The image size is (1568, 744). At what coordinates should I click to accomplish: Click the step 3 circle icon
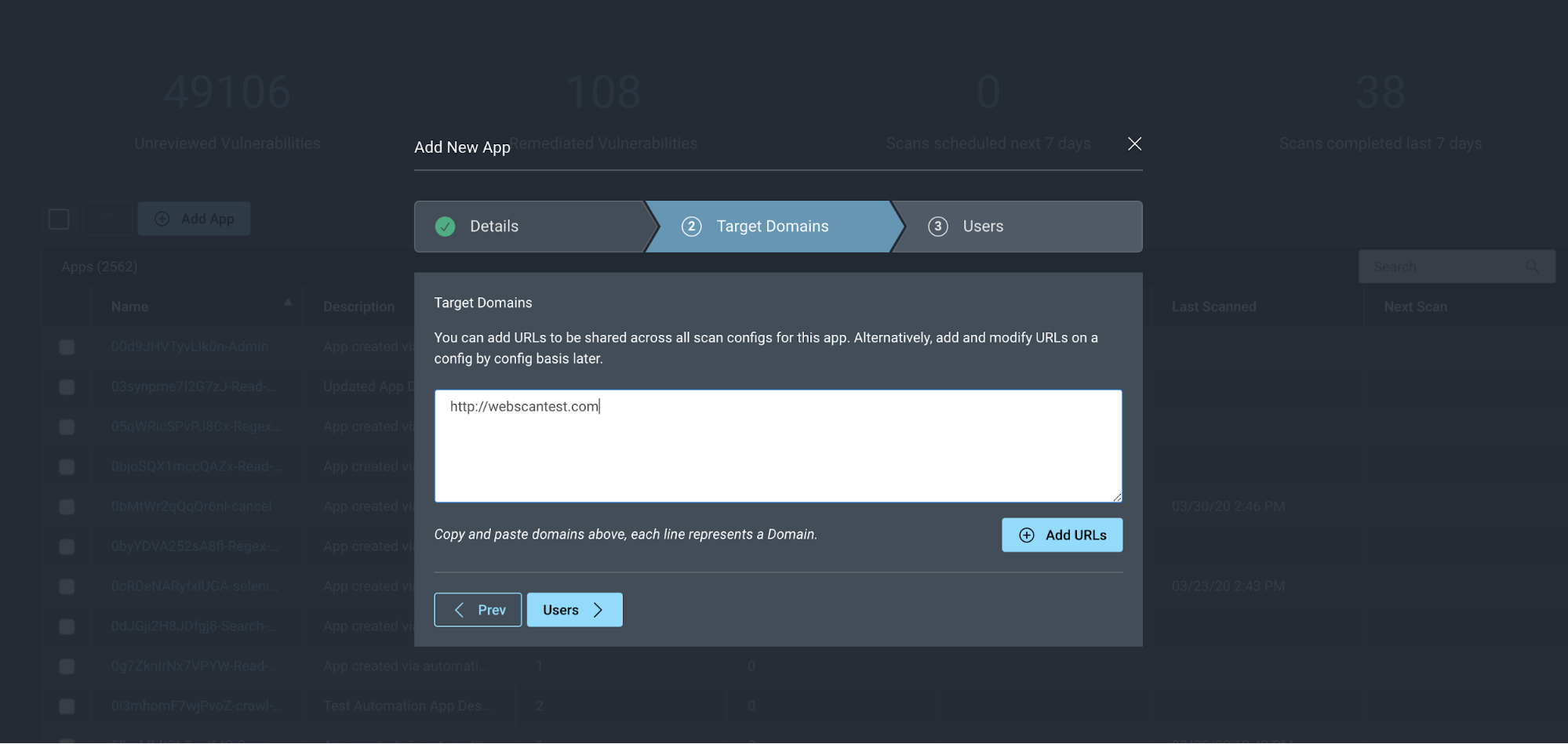point(937,227)
